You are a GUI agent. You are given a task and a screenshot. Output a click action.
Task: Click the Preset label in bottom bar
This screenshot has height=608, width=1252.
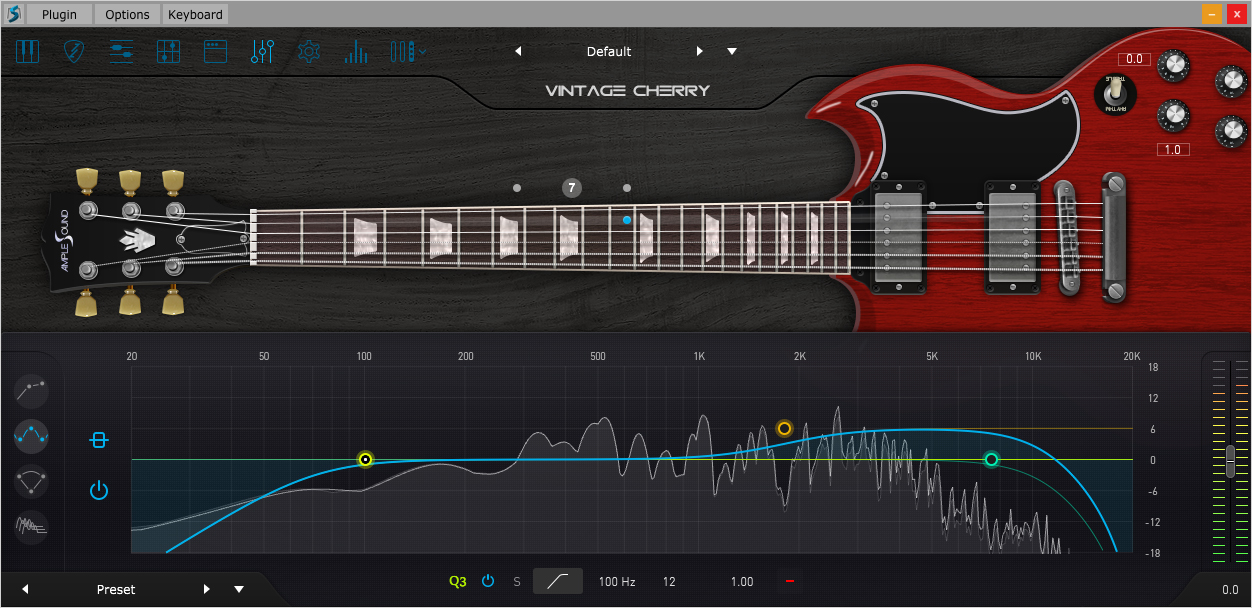click(116, 590)
